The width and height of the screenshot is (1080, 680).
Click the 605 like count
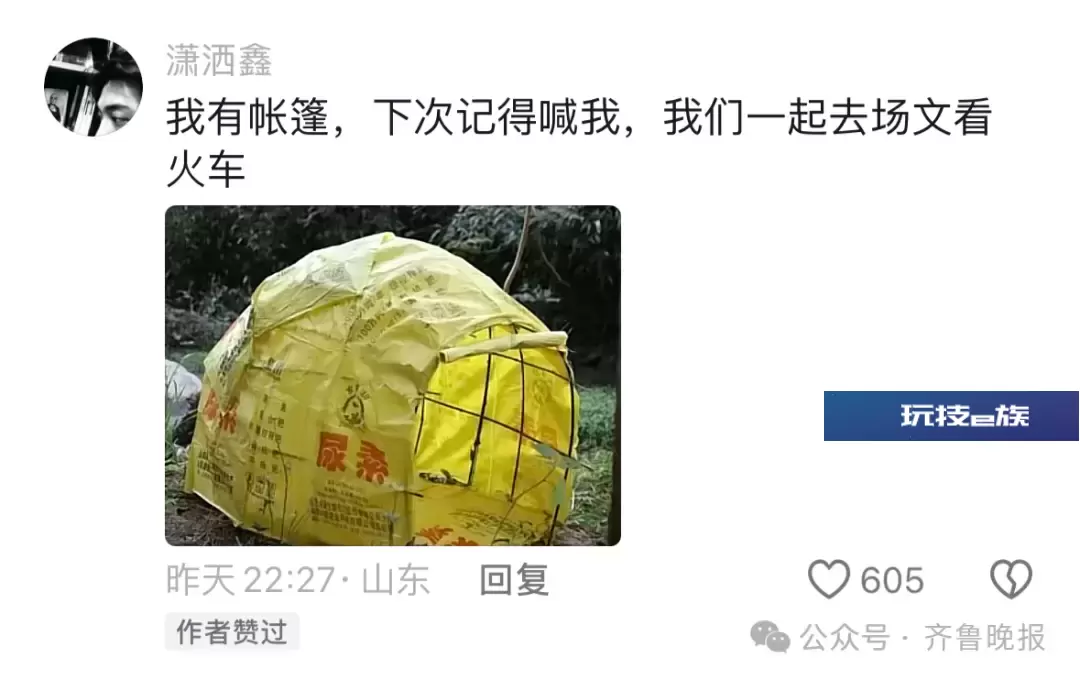(892, 580)
